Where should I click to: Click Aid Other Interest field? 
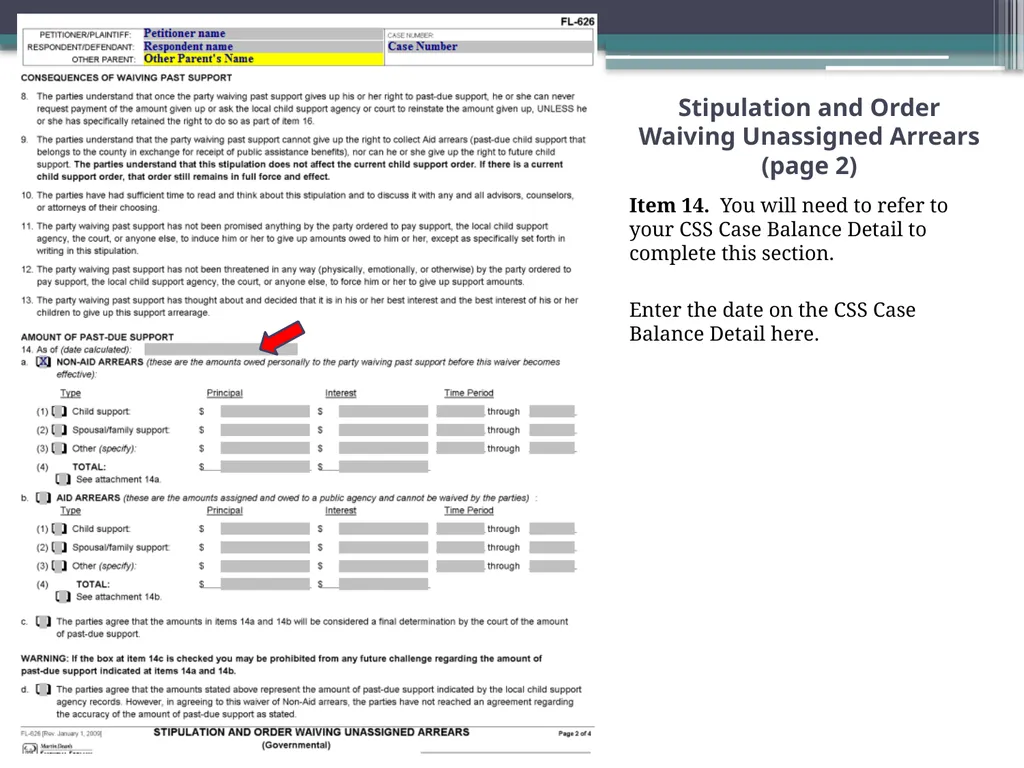tap(383, 566)
